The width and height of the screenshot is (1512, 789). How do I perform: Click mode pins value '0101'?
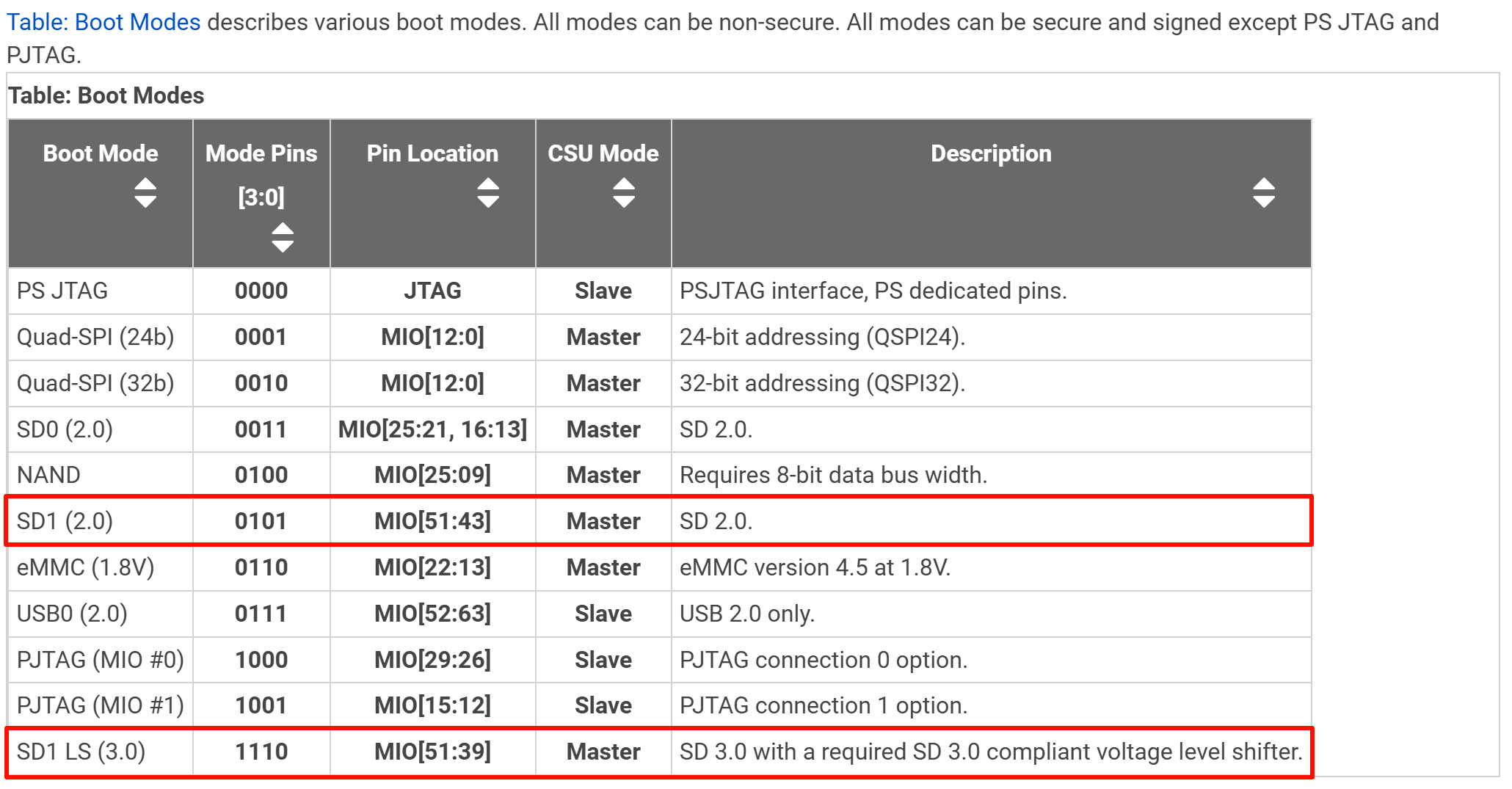pos(261,521)
